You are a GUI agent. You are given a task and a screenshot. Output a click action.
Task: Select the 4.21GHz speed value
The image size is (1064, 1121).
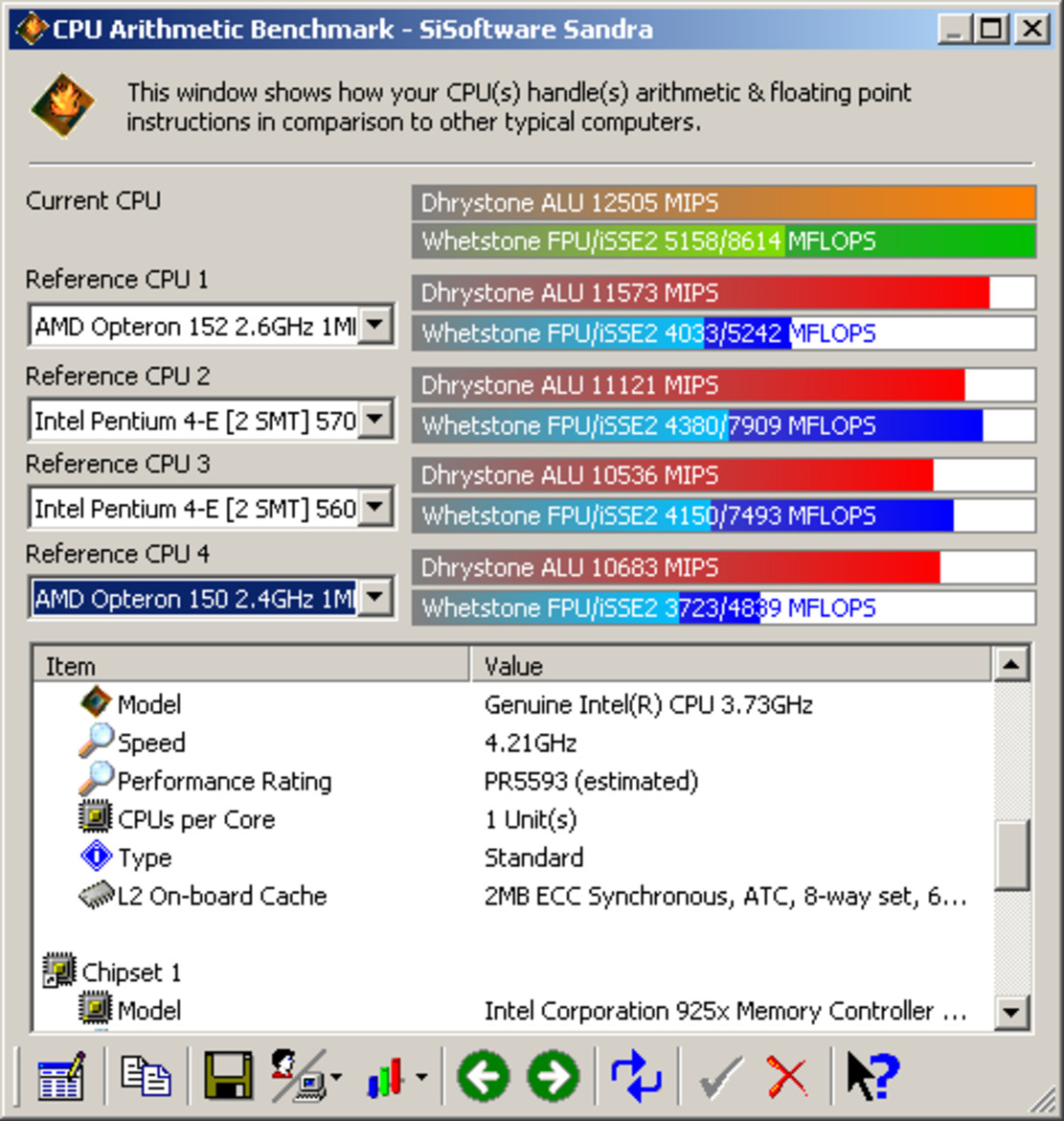click(x=531, y=743)
